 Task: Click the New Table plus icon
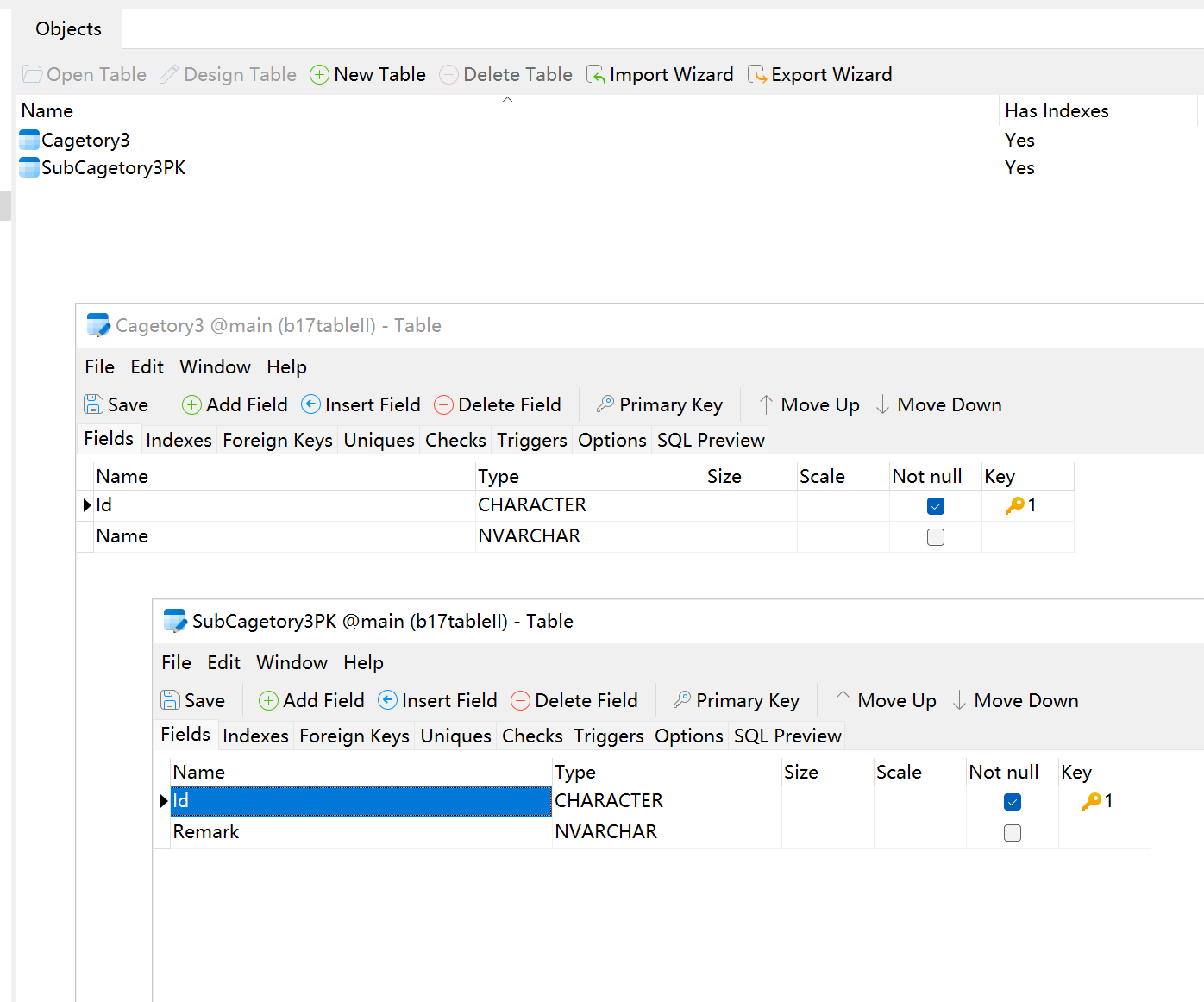pyautogui.click(x=319, y=75)
